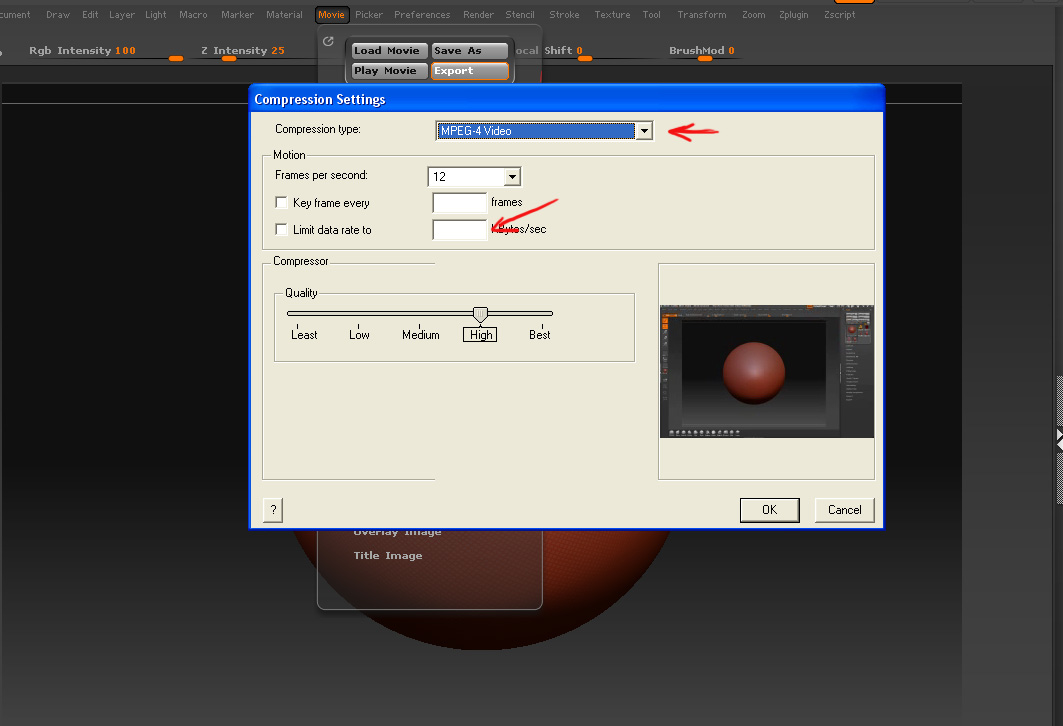Click the Focal Shift slider
The image size is (1063, 726).
[x=586, y=52]
